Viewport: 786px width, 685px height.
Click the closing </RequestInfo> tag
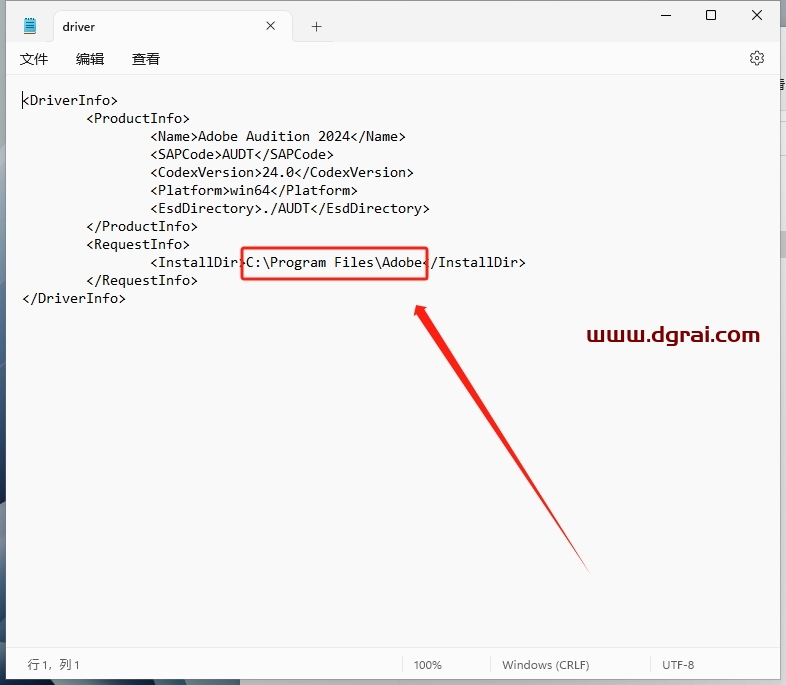coord(142,281)
